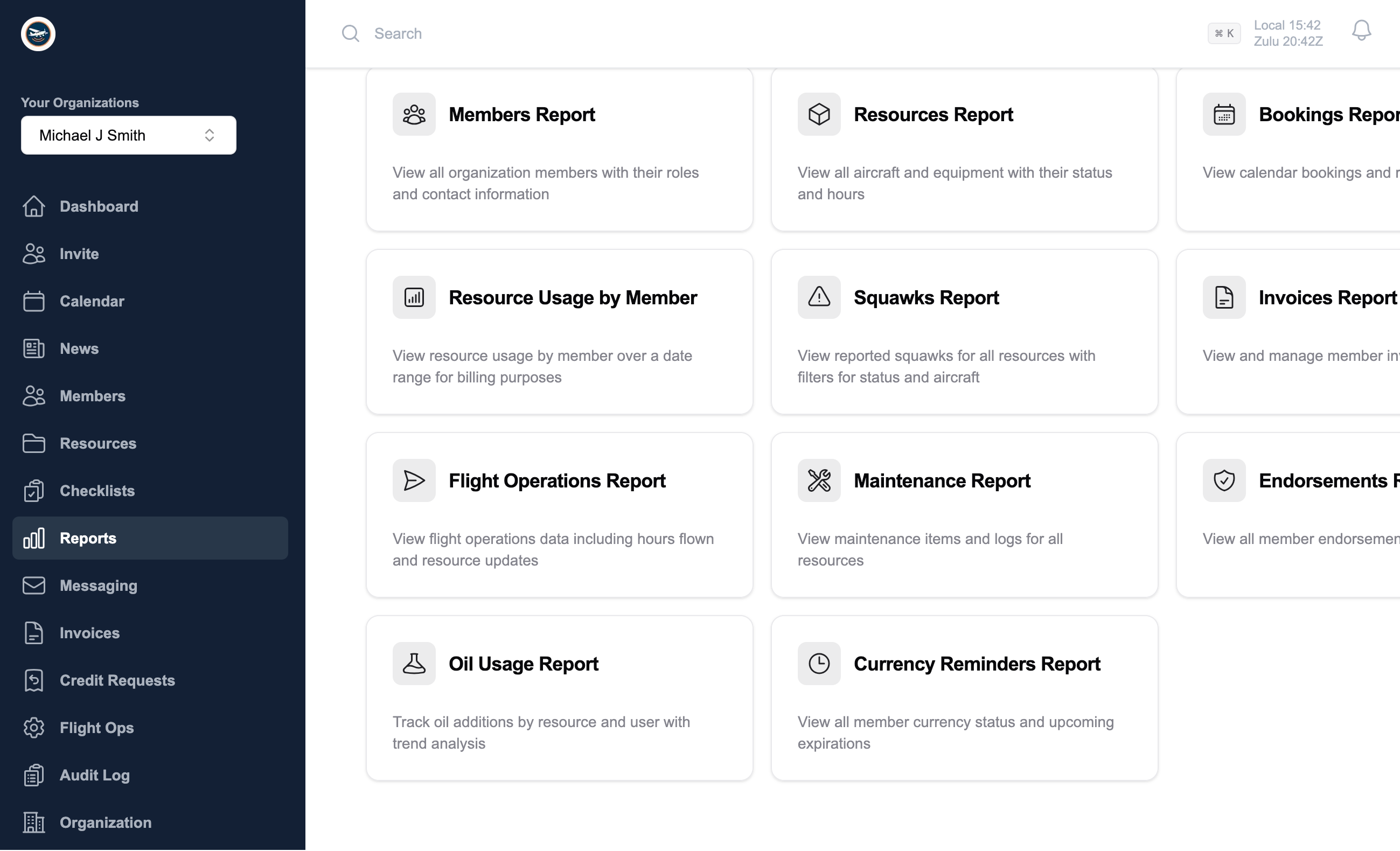The width and height of the screenshot is (1400, 851).
Task: Open the Squawks Report
Action: (x=964, y=331)
